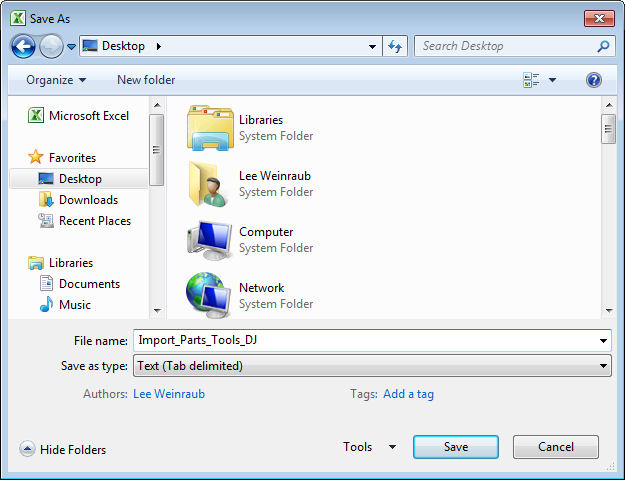This screenshot has width=625, height=480.
Task: Click the Favorites star icon
Action: click(x=35, y=157)
